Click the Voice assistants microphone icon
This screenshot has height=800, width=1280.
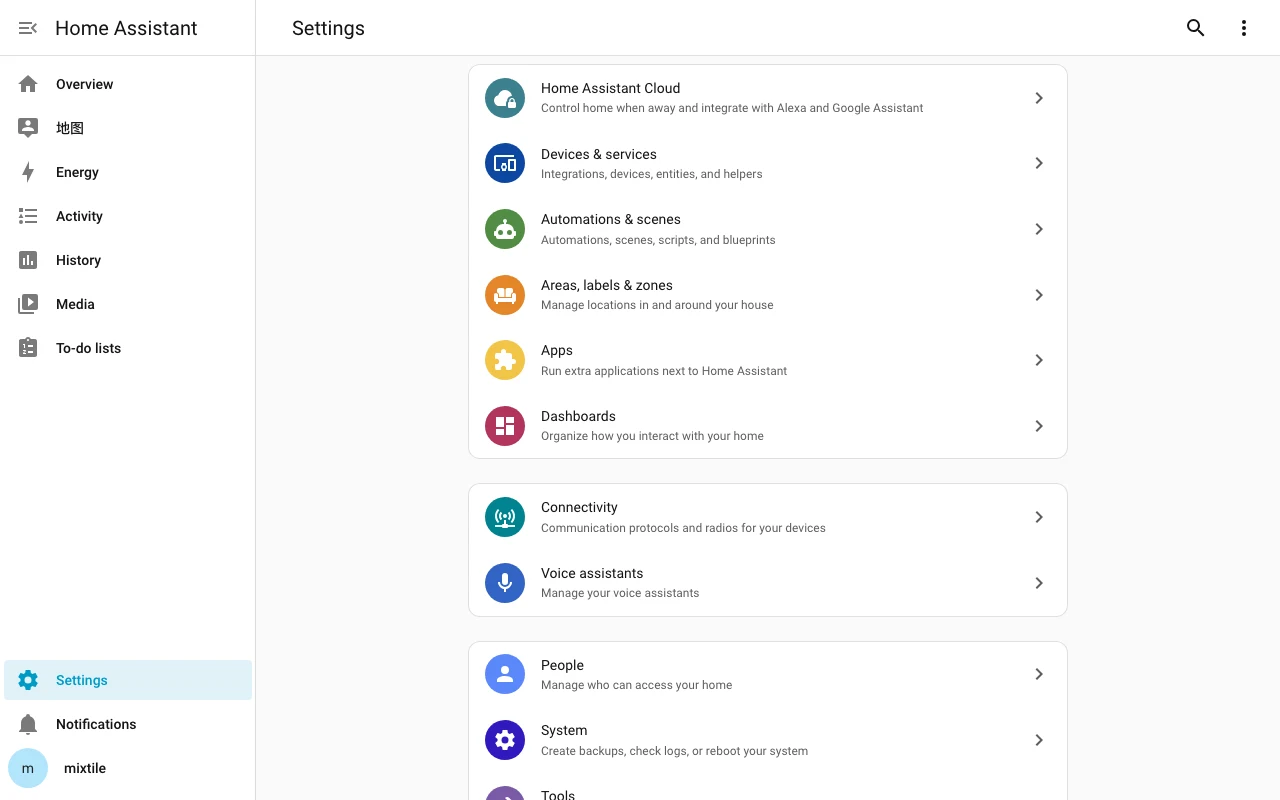coord(505,583)
